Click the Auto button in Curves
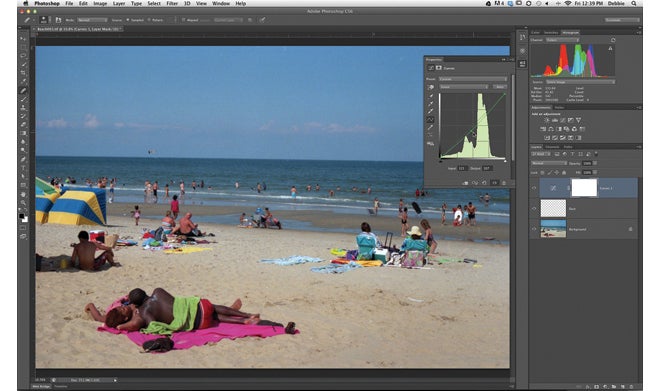Screen dimensions: 660x391 [500, 87]
